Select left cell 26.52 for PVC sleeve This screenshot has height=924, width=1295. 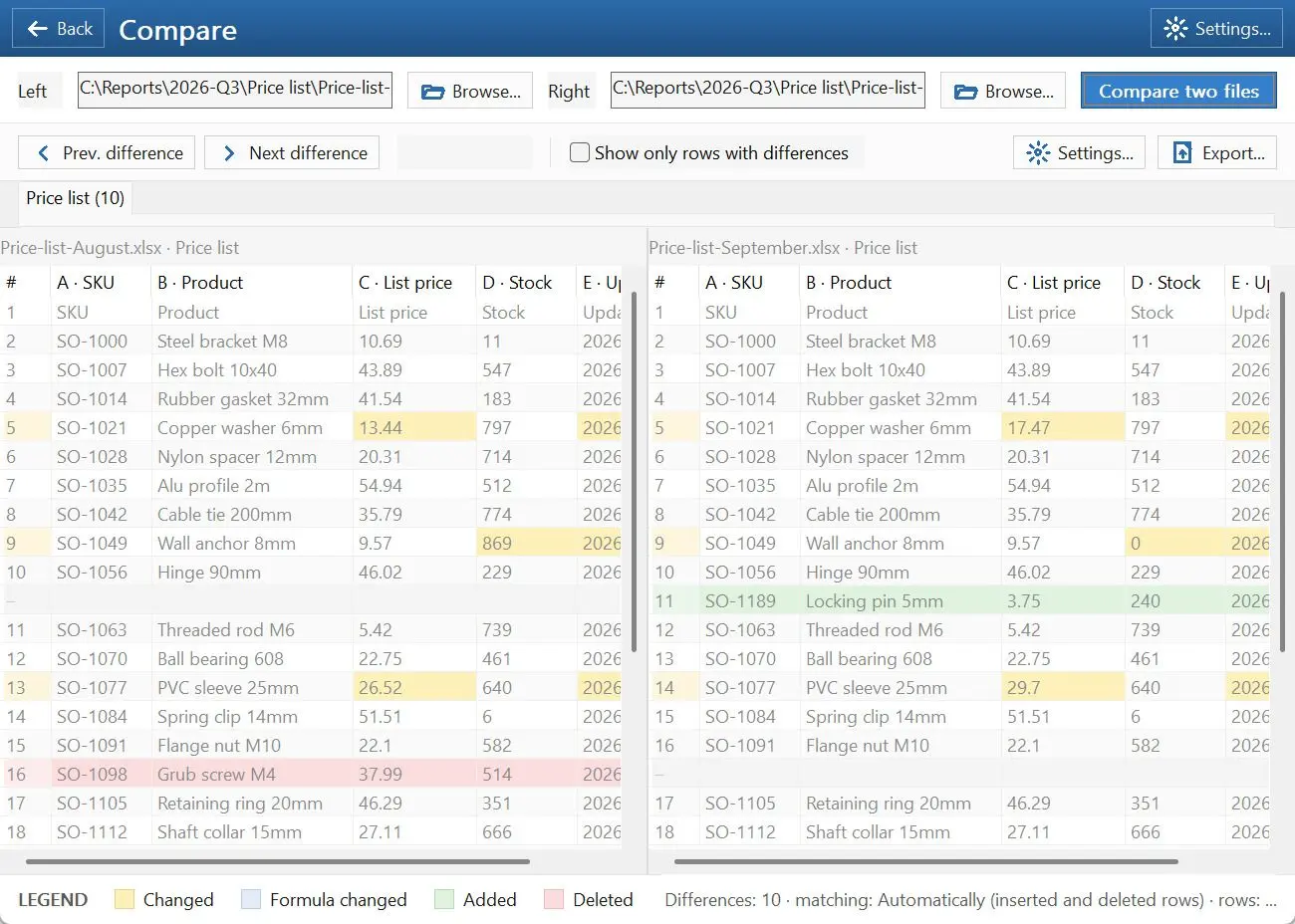(414, 687)
